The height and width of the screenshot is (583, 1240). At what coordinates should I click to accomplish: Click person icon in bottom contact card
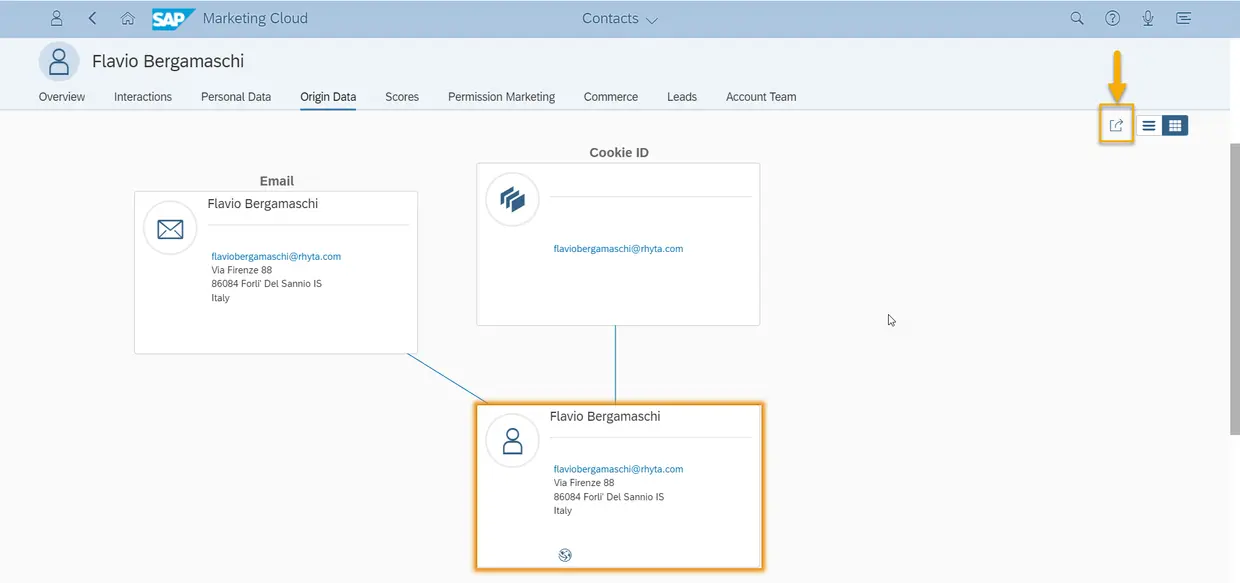[512, 441]
